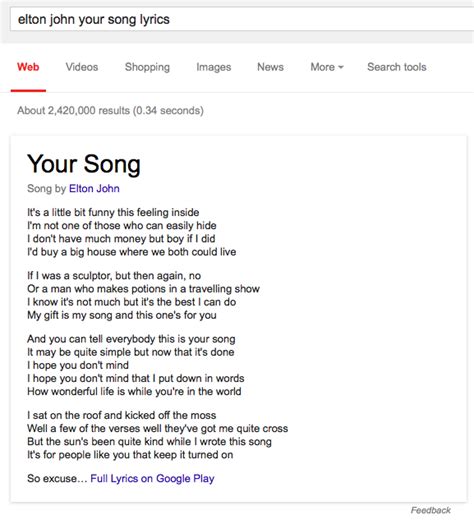474x529 pixels.
Task: Click the arrow next to More
Action: point(341,67)
